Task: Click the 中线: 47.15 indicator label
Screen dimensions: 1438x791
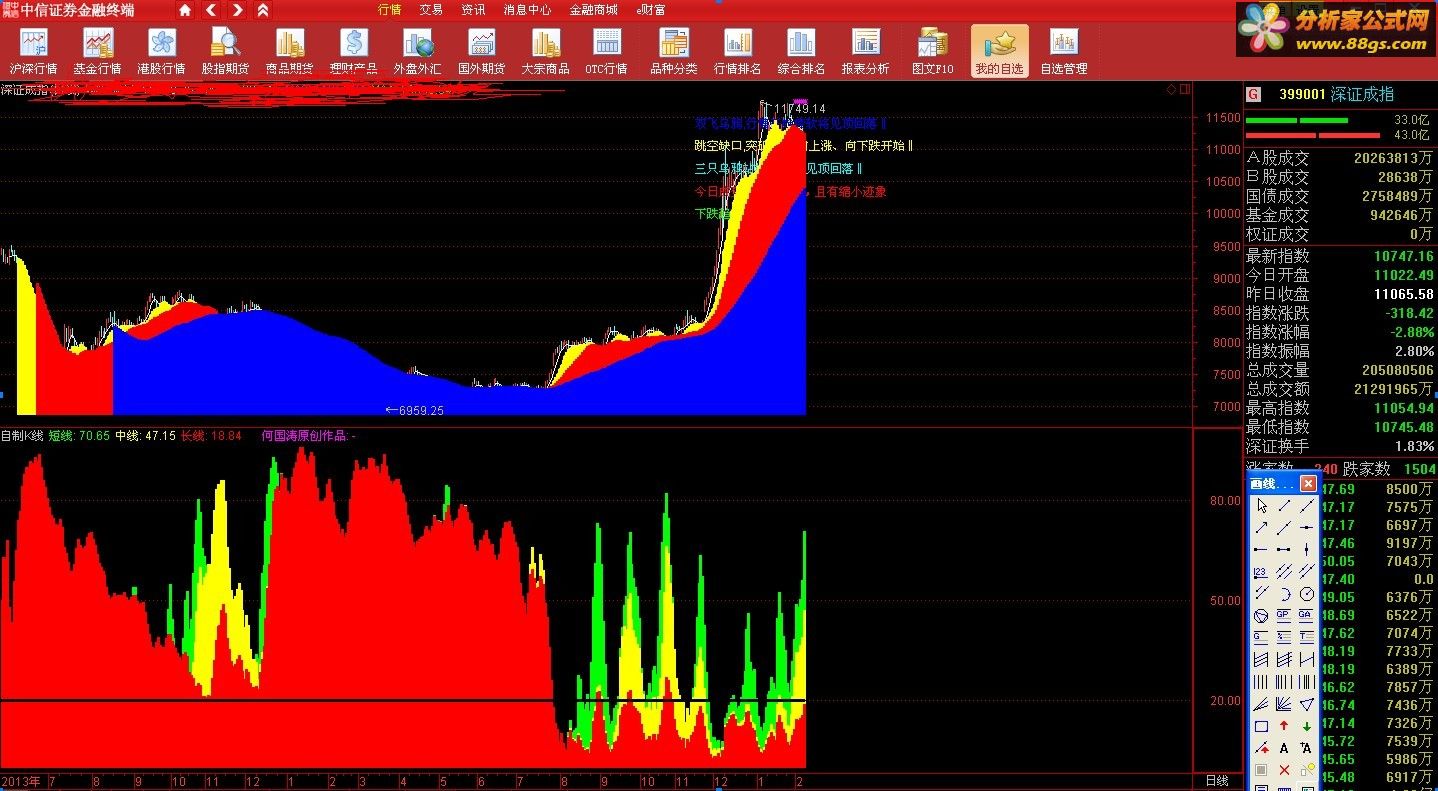Action: [145, 436]
